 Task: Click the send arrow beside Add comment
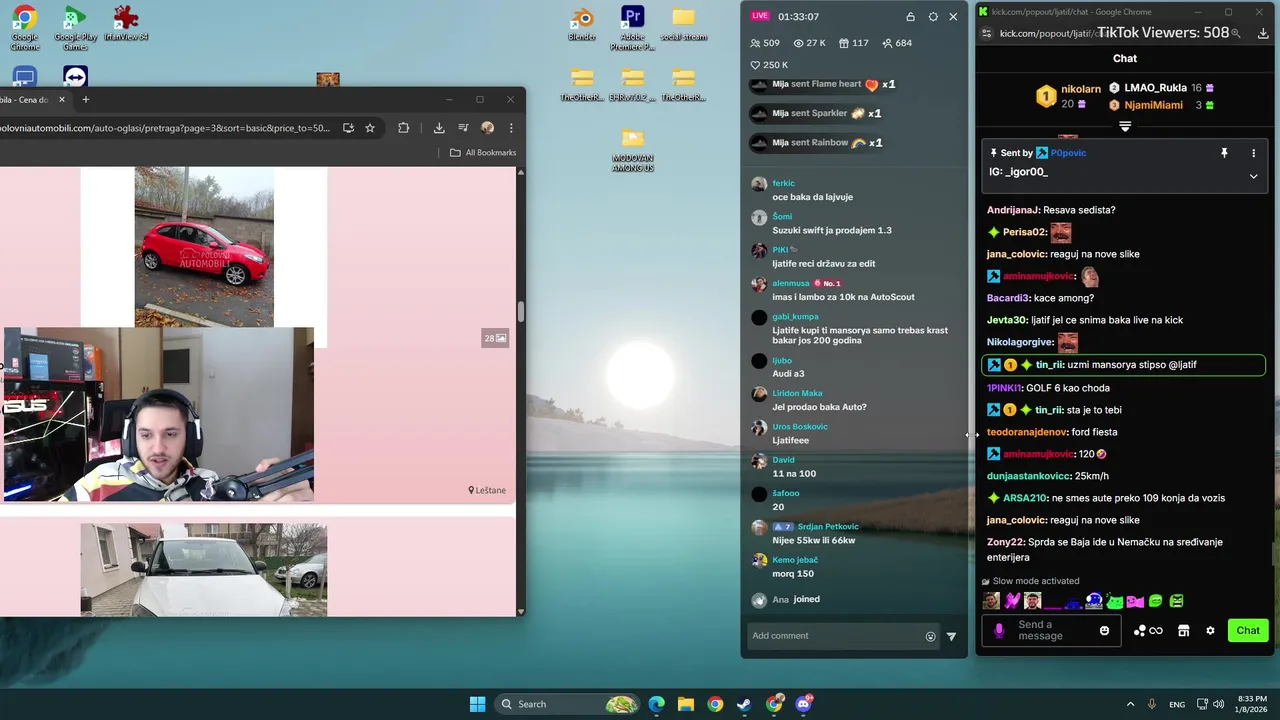coord(951,636)
